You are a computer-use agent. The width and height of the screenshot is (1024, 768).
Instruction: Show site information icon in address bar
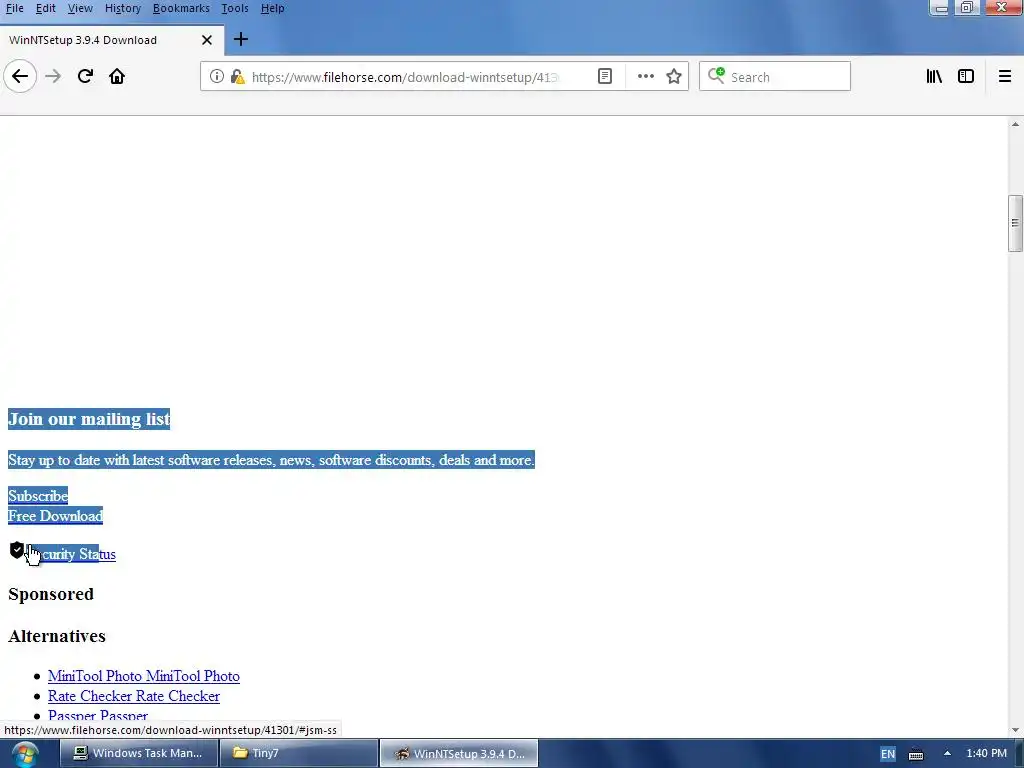coord(216,76)
